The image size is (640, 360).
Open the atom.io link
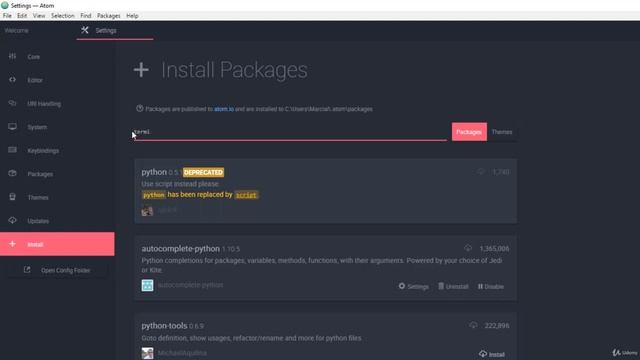pos(224,109)
